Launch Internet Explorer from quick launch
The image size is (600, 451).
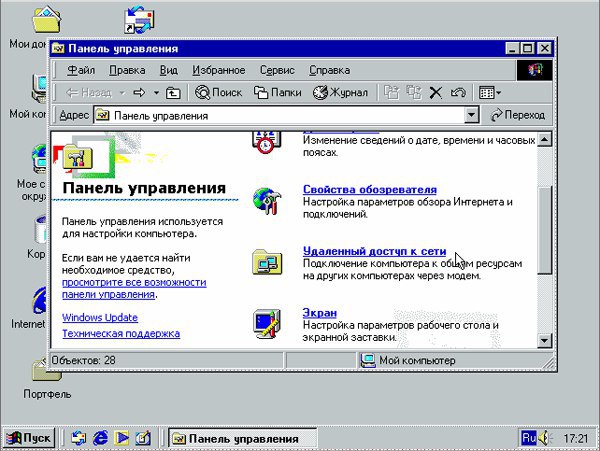pos(100,438)
